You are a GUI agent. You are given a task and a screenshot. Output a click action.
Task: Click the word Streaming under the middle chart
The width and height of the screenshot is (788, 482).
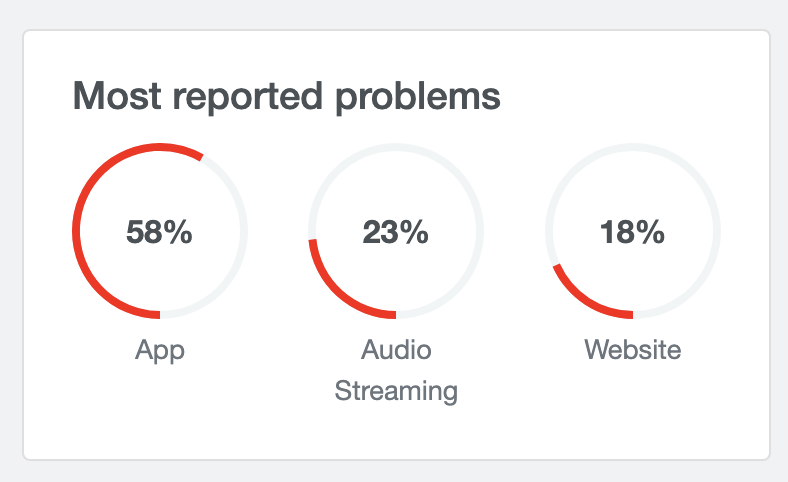(x=396, y=390)
